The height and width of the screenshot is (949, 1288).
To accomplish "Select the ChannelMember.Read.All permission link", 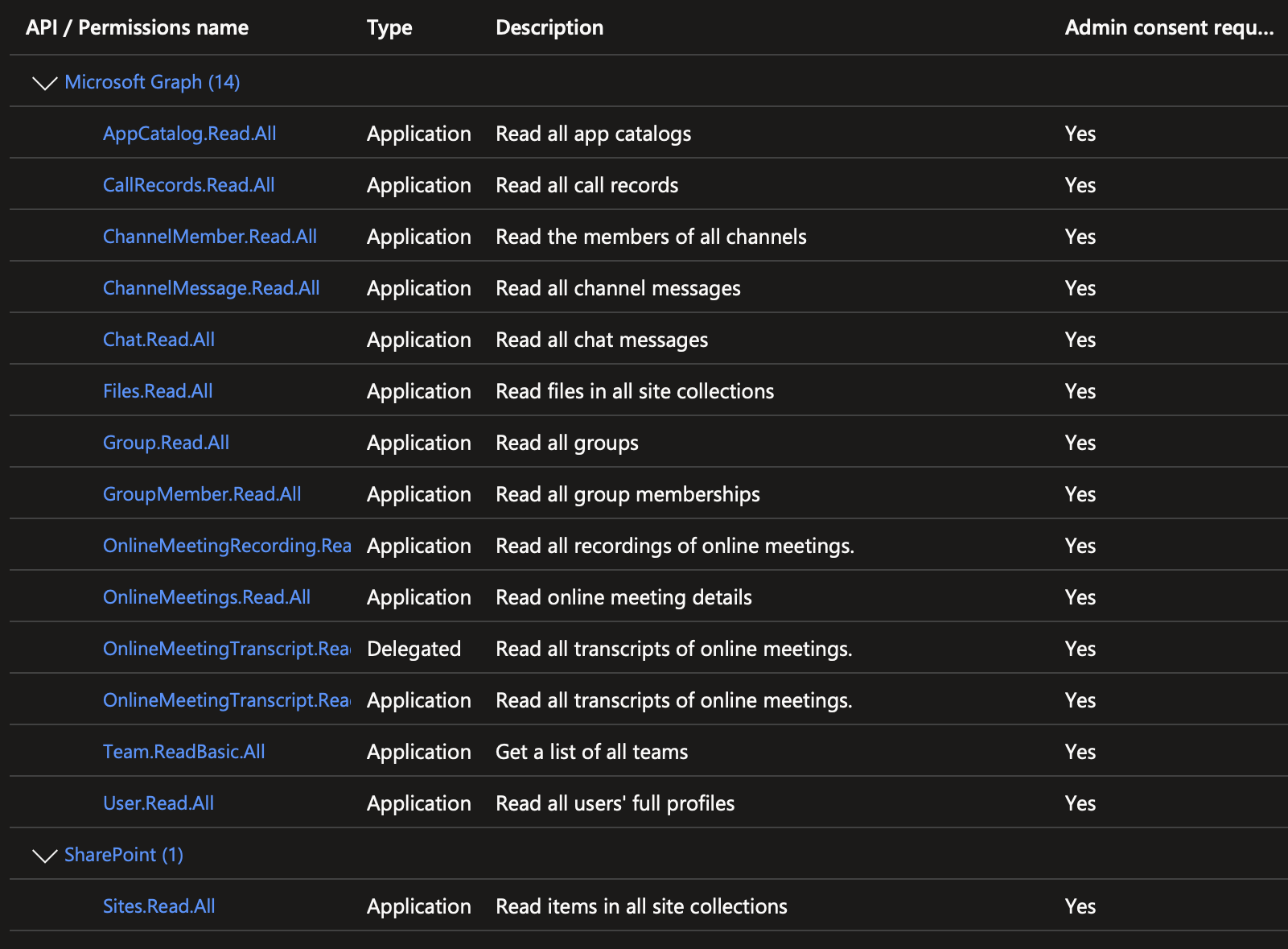I will click(x=210, y=237).
